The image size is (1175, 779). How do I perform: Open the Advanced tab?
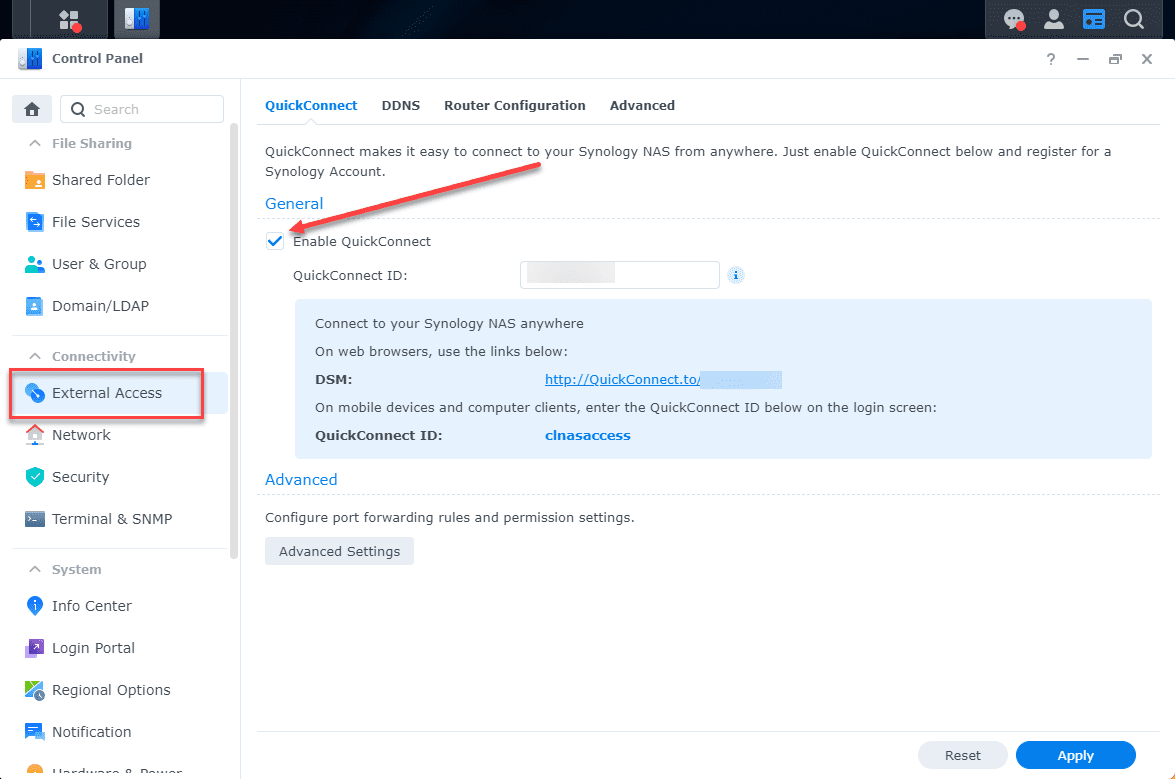click(642, 106)
